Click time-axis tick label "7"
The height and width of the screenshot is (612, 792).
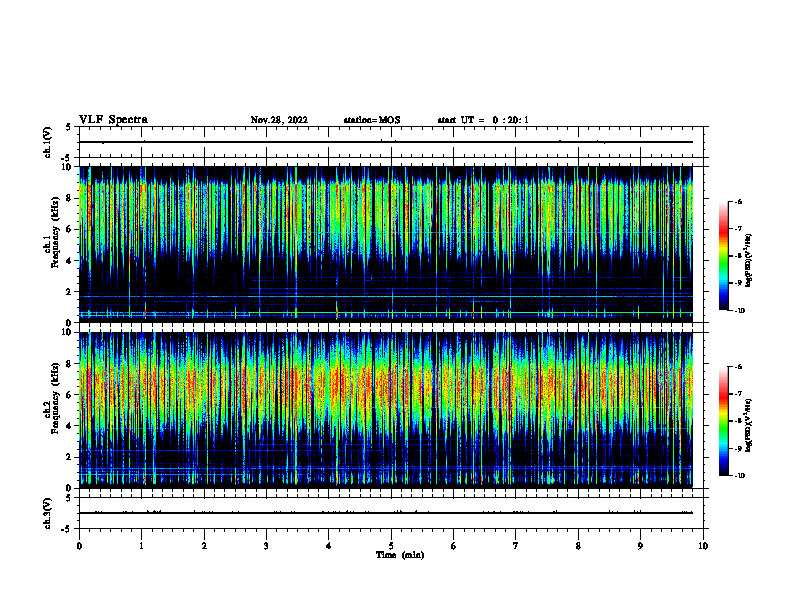[516, 546]
